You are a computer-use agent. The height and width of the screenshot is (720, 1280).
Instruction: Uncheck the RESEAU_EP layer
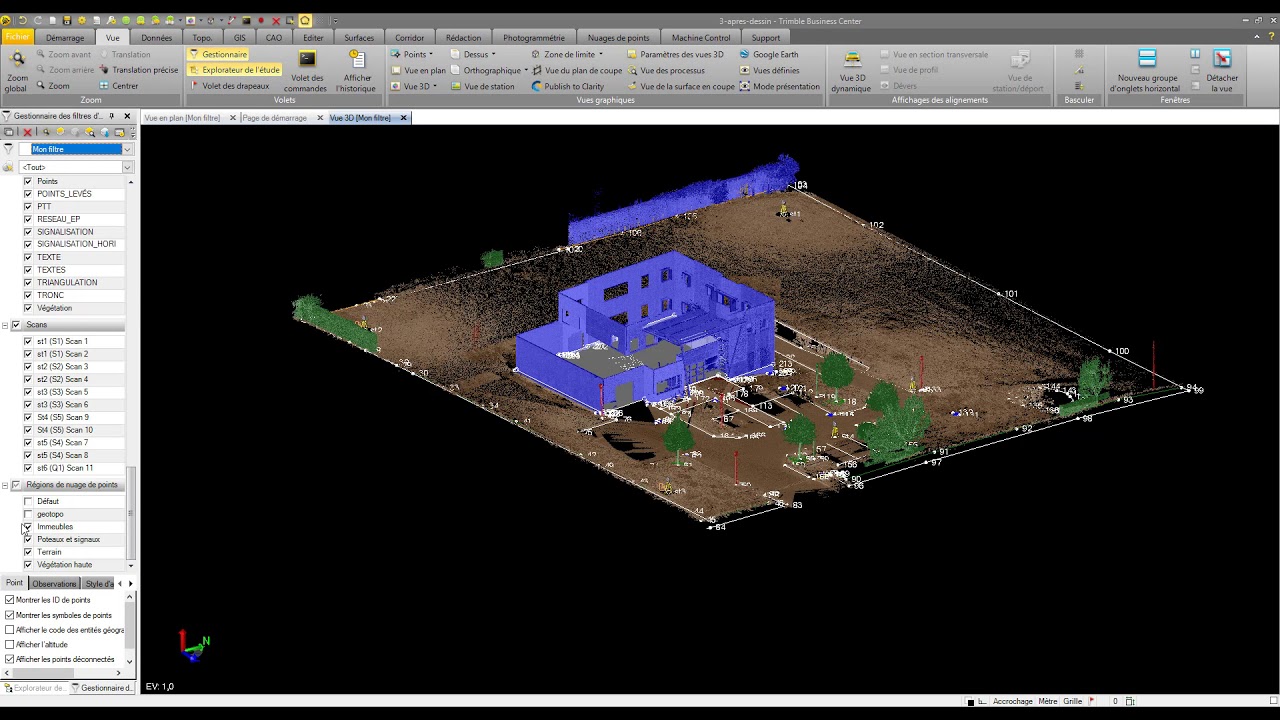[28, 219]
